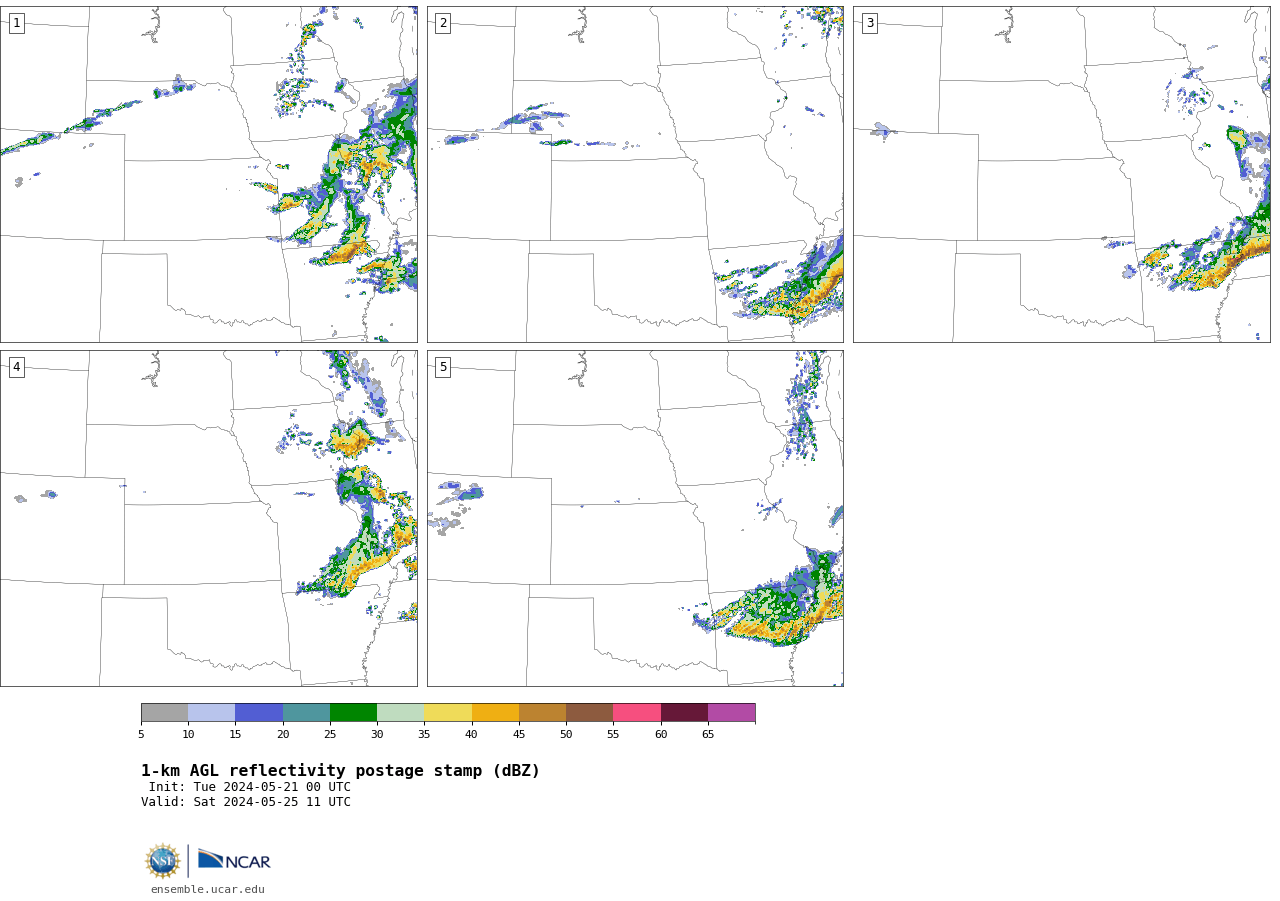
Task: Click the colorbar tick label 50
Action: 566,735
